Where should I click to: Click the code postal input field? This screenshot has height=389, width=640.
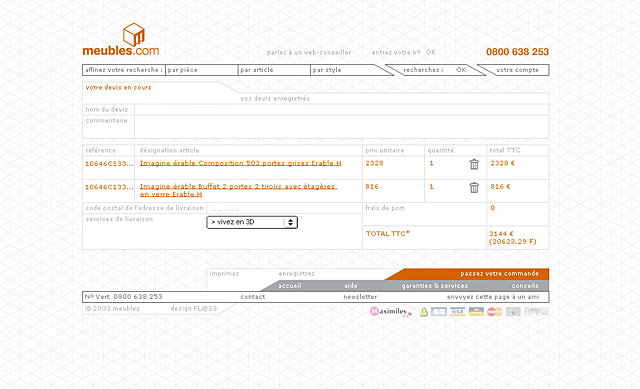pos(284,208)
